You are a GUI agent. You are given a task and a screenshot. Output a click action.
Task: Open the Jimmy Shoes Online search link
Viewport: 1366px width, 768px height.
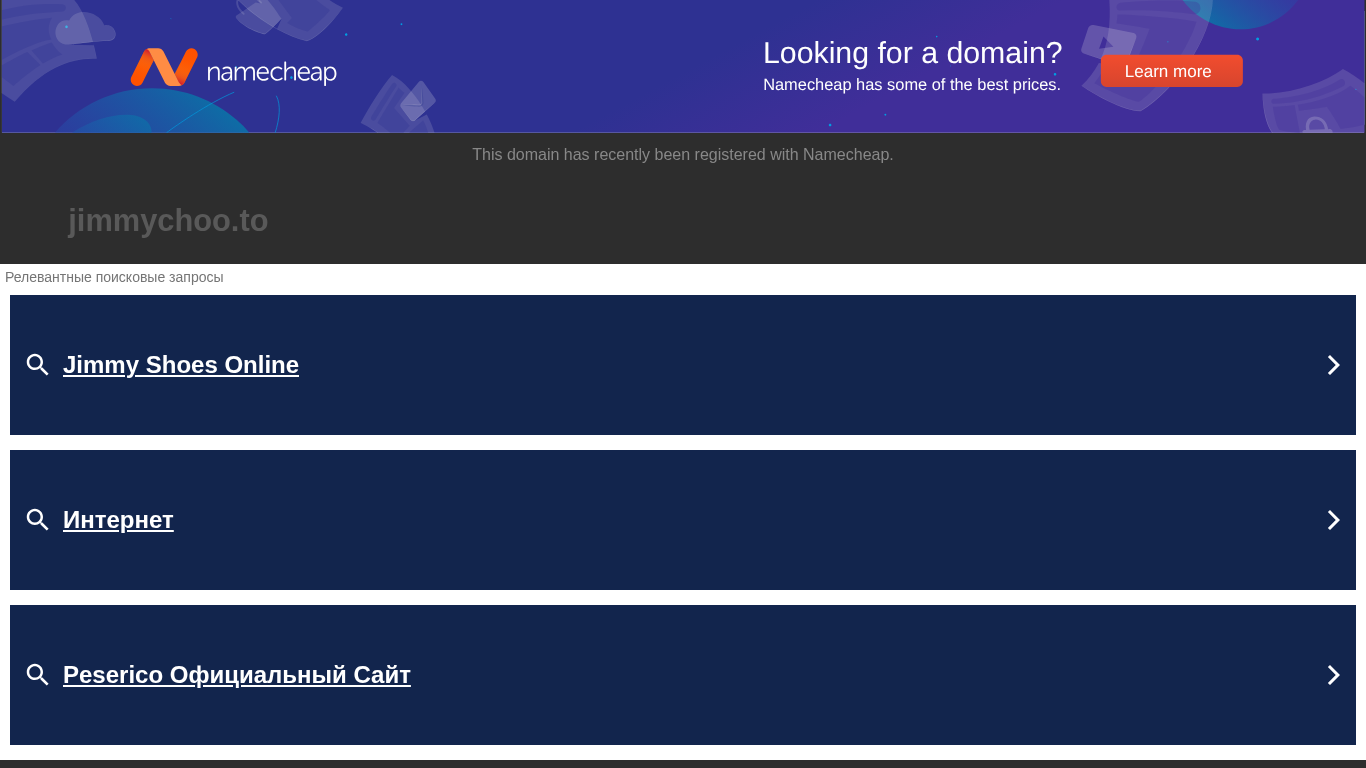coord(181,365)
